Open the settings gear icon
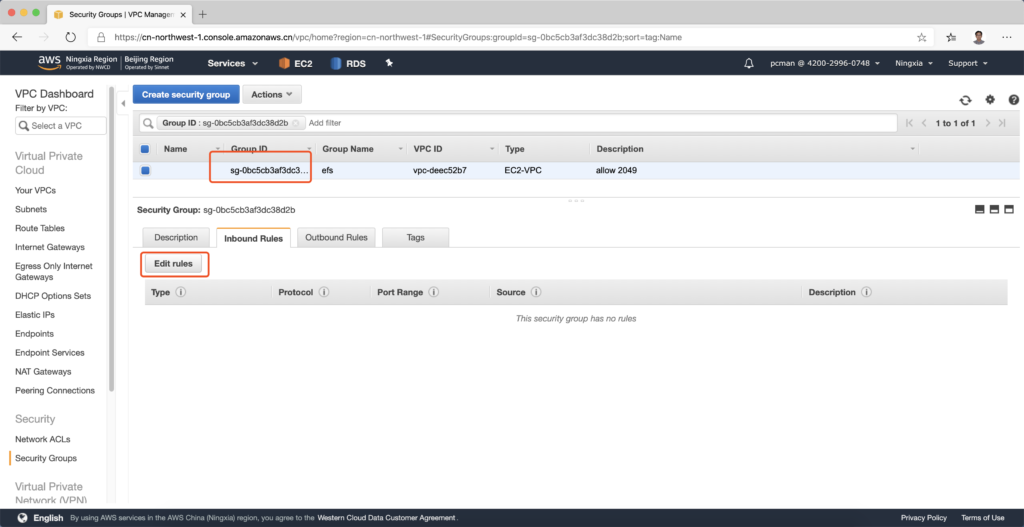Viewport: 1024px width, 527px height. point(990,100)
